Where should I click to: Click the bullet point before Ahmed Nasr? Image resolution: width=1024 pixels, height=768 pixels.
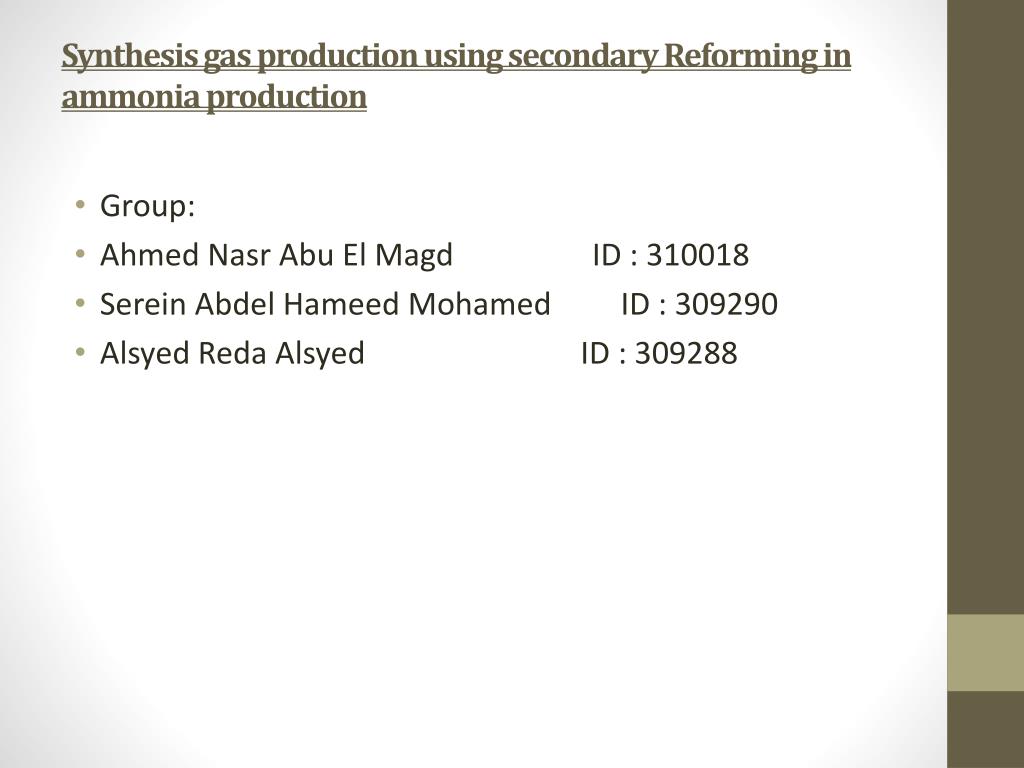click(80, 254)
